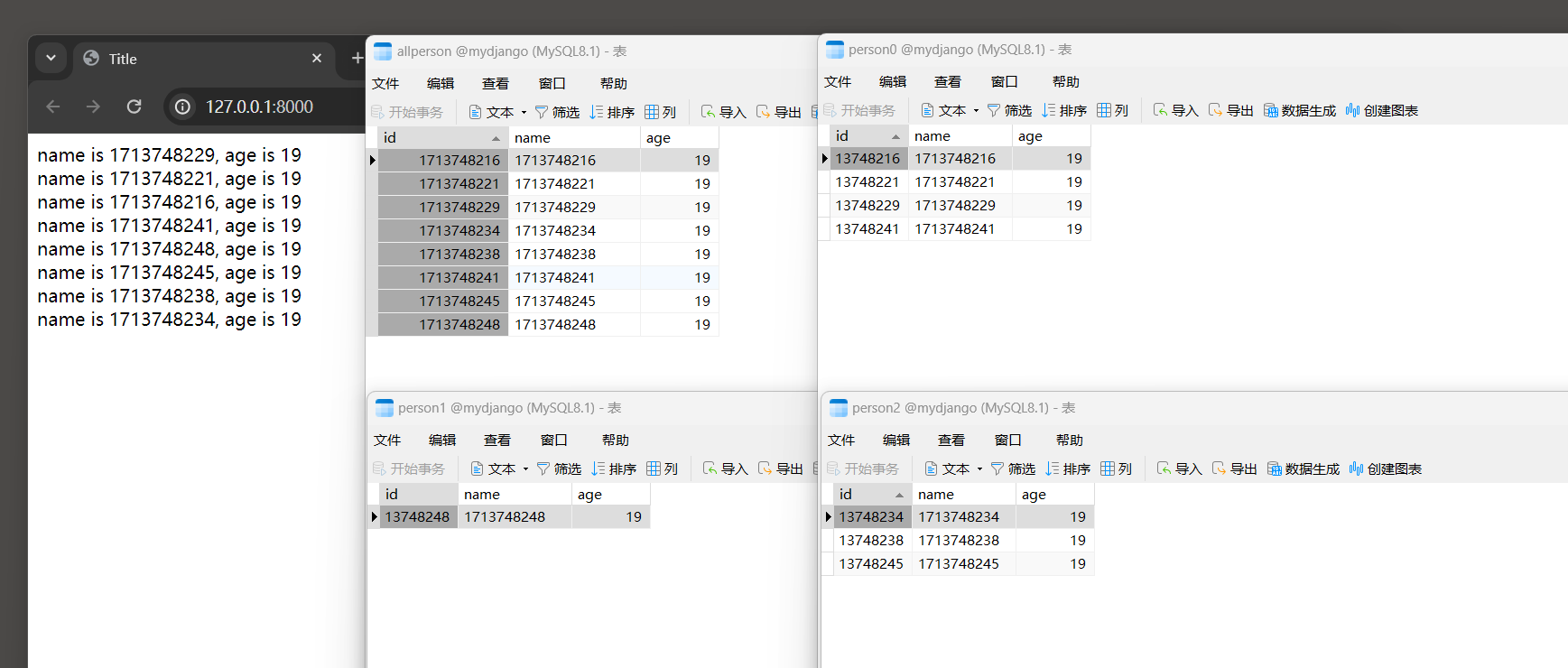
Task: Open 文件 menu in person0 window
Action: [x=838, y=81]
